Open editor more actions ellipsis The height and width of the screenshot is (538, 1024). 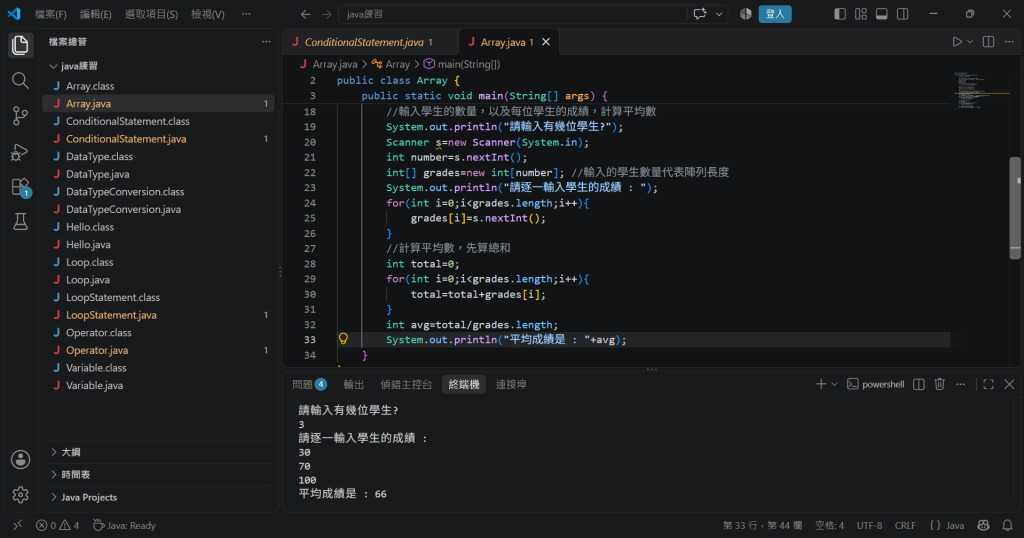(x=1009, y=42)
